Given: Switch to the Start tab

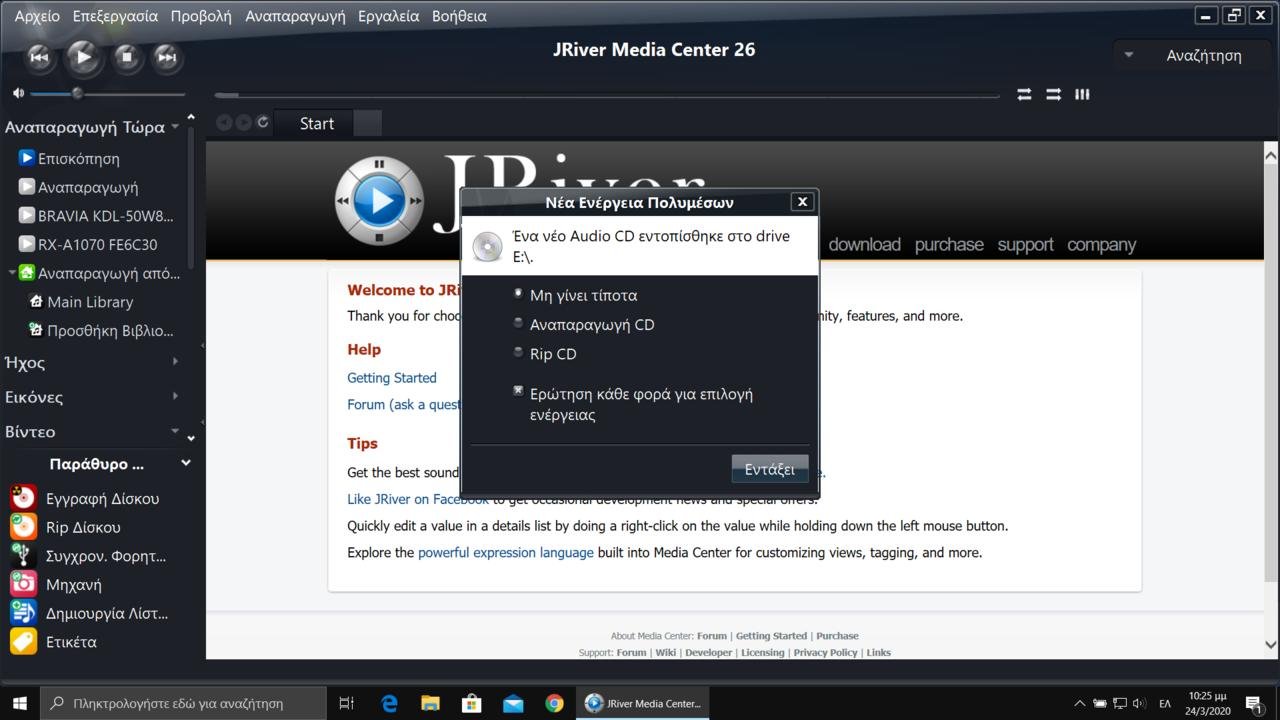Looking at the screenshot, I should point(316,123).
